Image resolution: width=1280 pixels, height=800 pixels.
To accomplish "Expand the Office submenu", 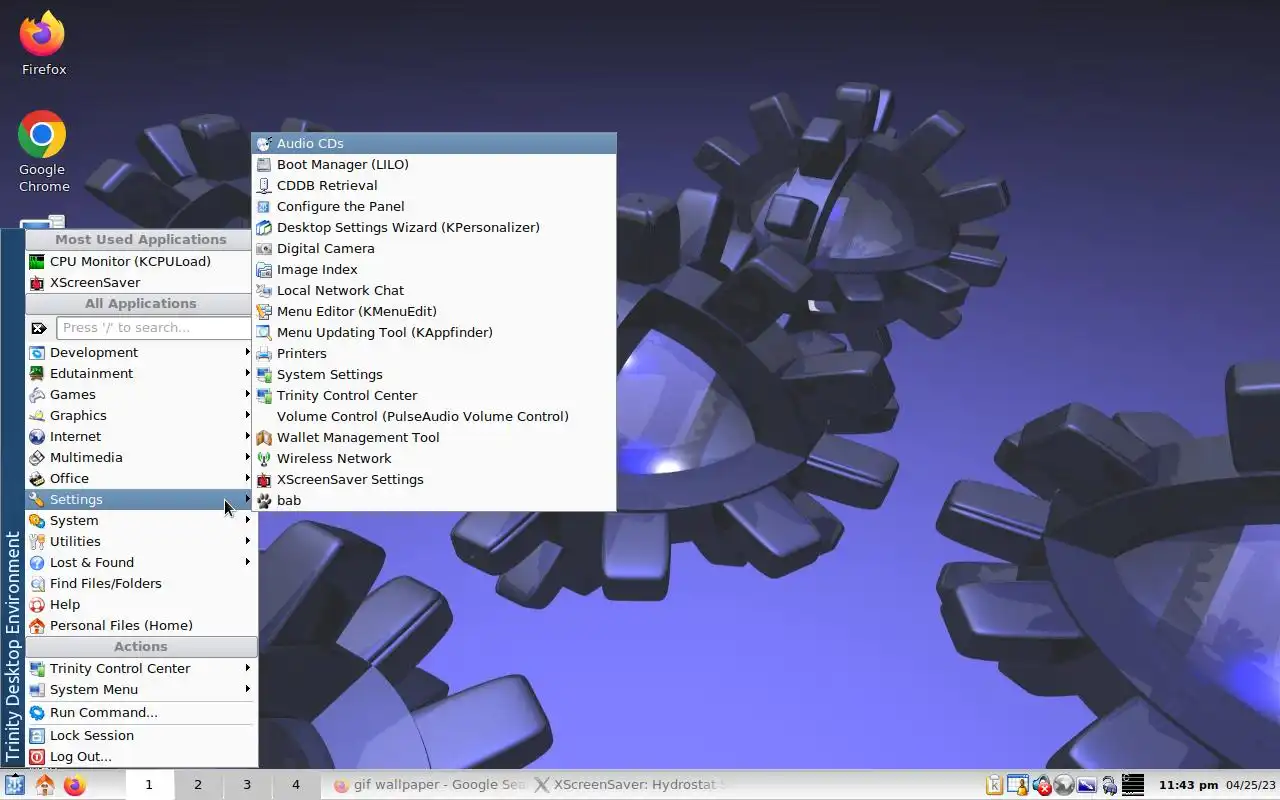I will pyautogui.click(x=140, y=478).
